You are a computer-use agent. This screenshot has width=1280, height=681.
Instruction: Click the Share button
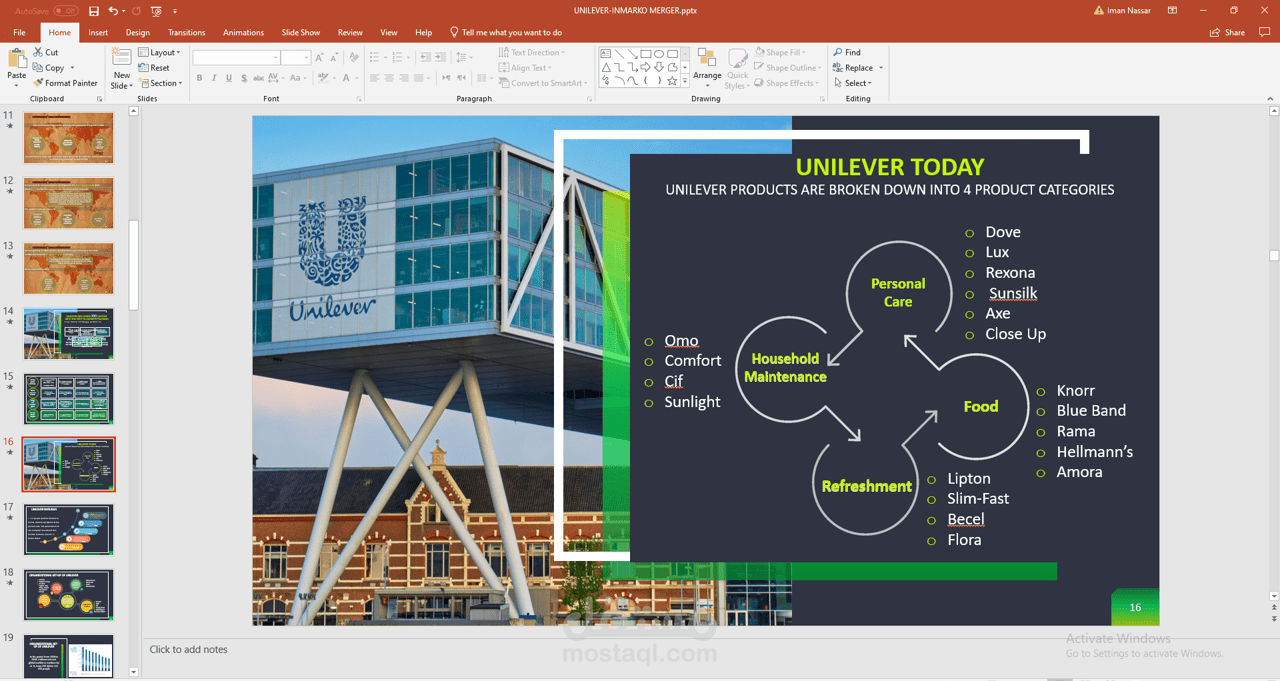[x=1228, y=32]
